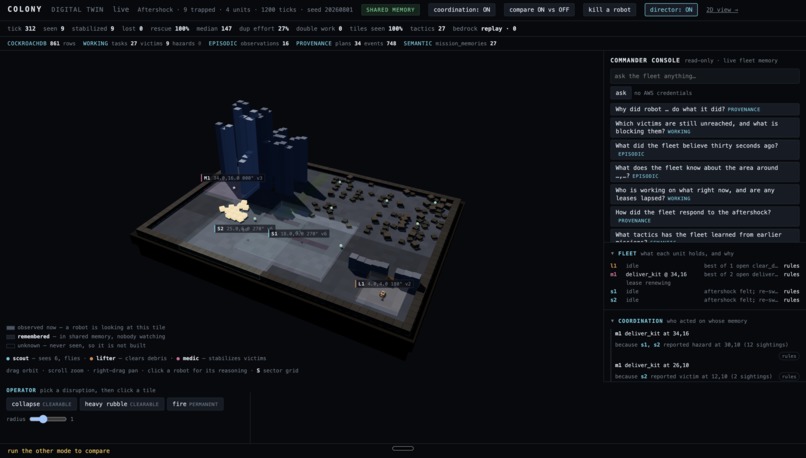Select fleet row s1 idle
The width and height of the screenshot is (806, 458).
pyautogui.click(x=705, y=291)
